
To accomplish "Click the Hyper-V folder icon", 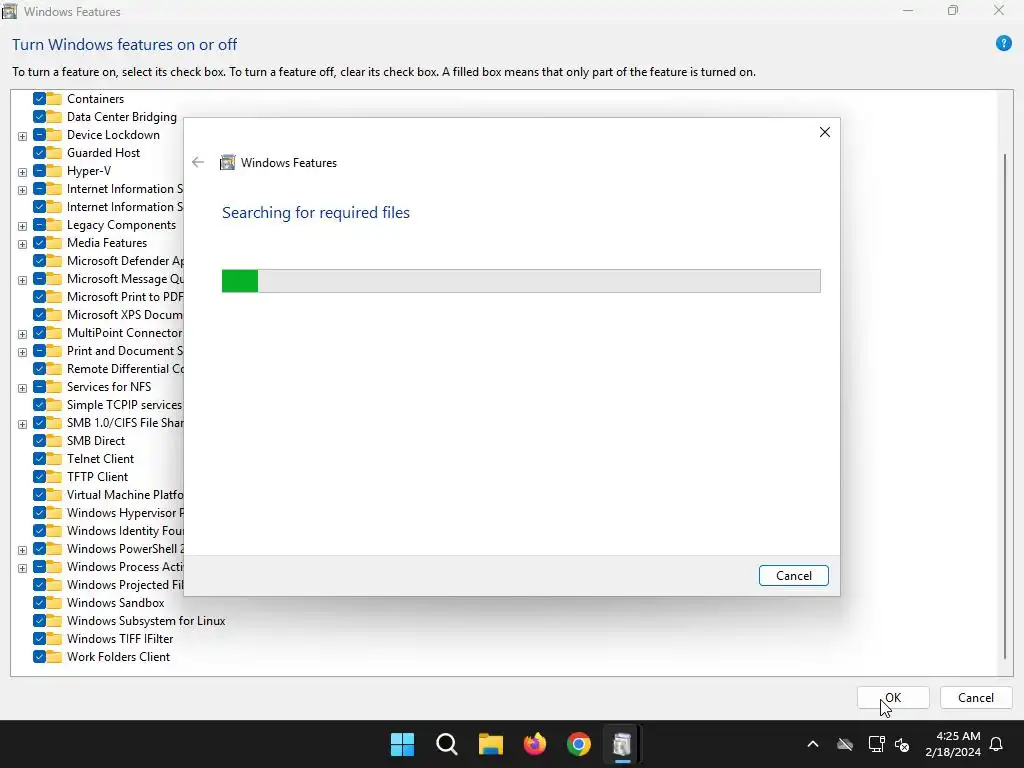I will pyautogui.click(x=54, y=171).
